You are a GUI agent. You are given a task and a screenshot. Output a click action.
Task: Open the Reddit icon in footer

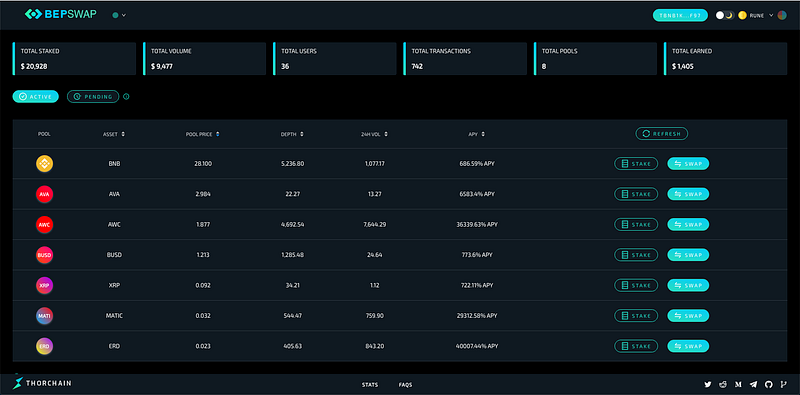coord(723,384)
